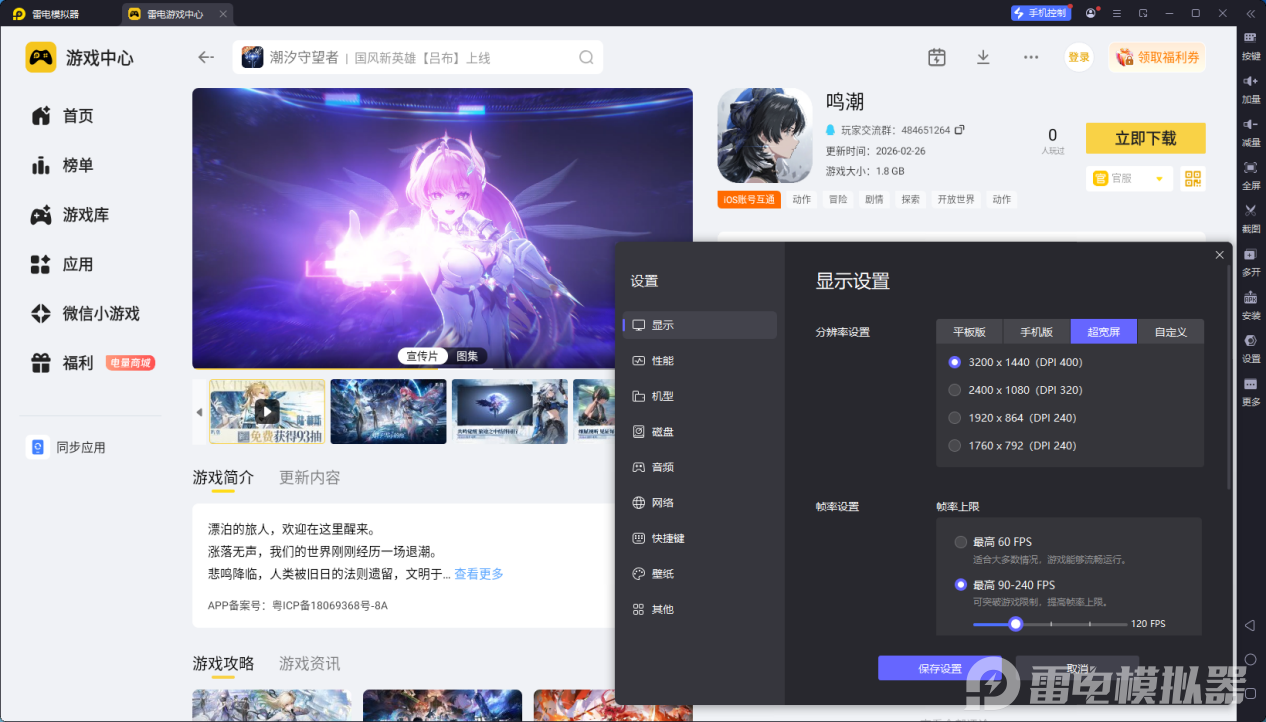
Task: Click the 保存设置 button
Action: 940,668
